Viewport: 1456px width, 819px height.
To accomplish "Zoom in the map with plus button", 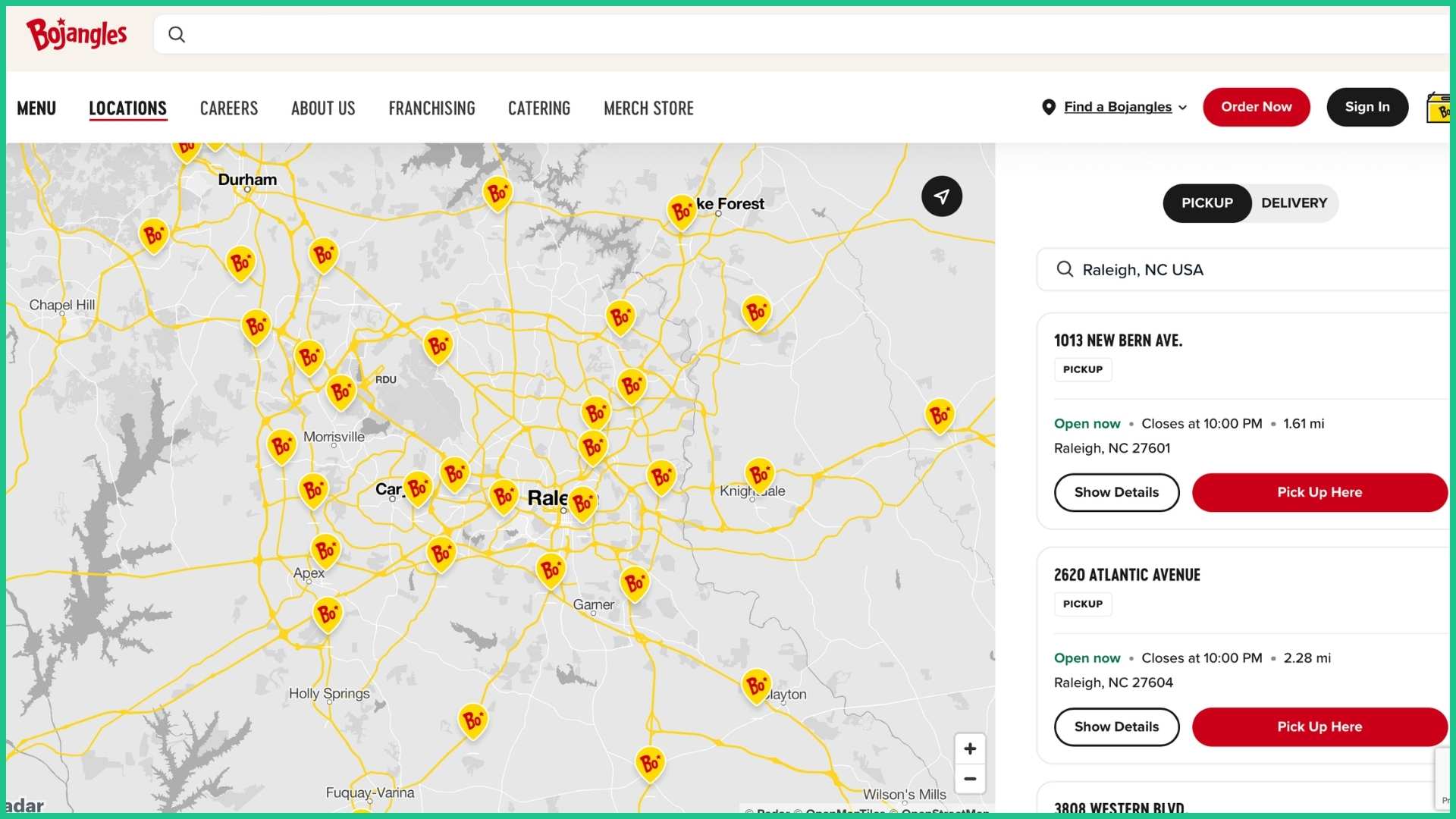I will (970, 749).
